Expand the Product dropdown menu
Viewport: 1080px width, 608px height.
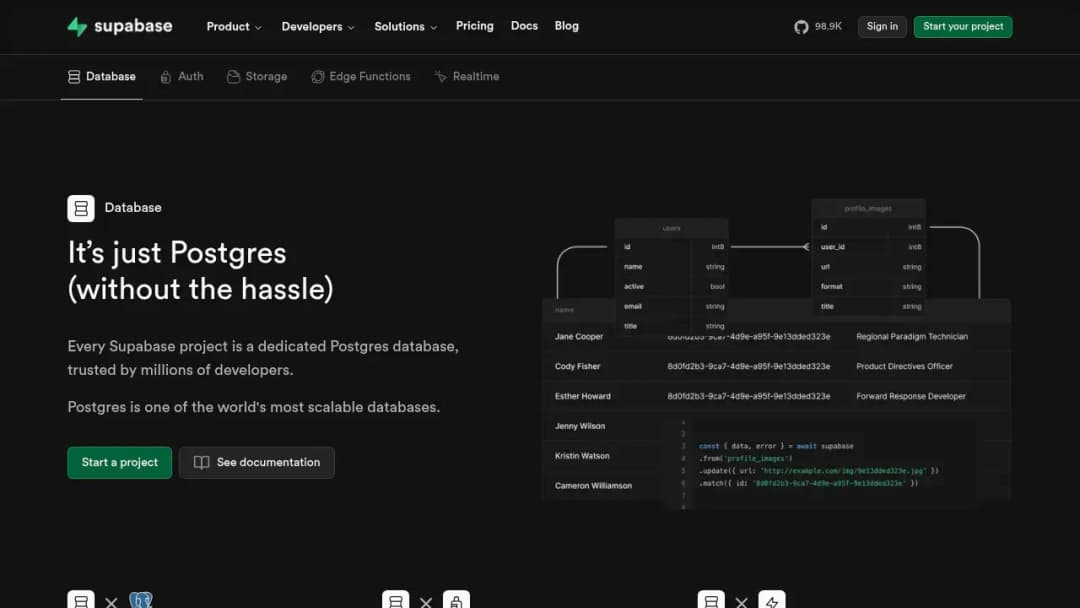coord(234,27)
